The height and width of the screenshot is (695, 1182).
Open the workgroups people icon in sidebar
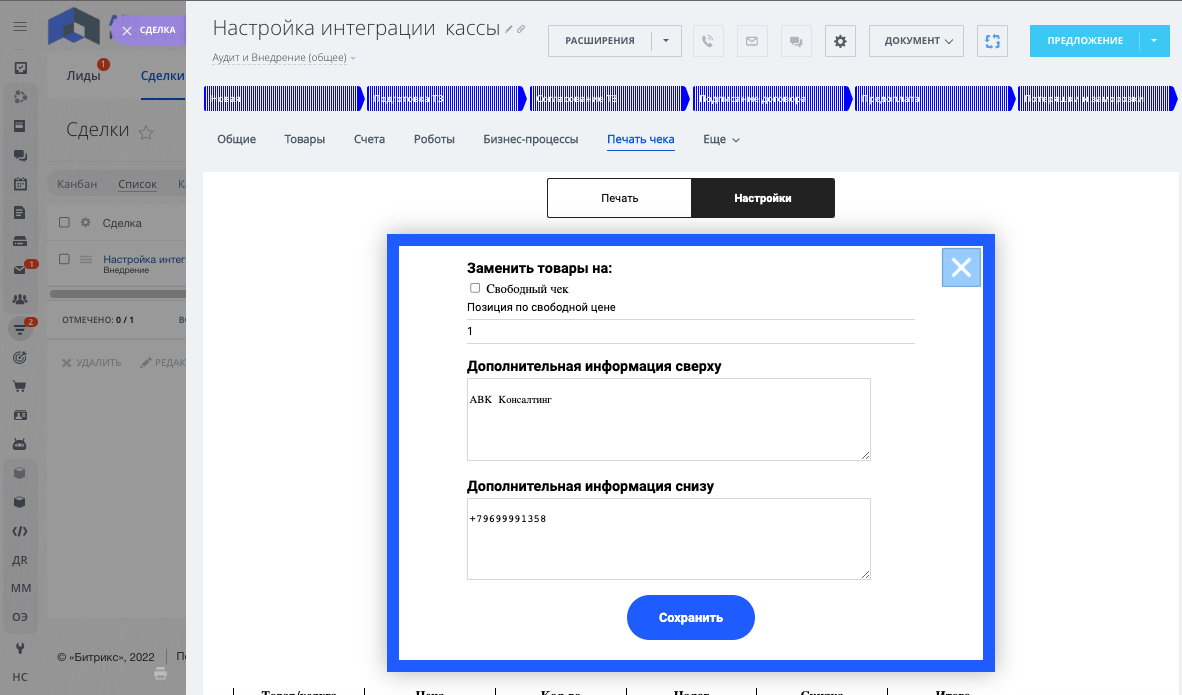(x=20, y=299)
